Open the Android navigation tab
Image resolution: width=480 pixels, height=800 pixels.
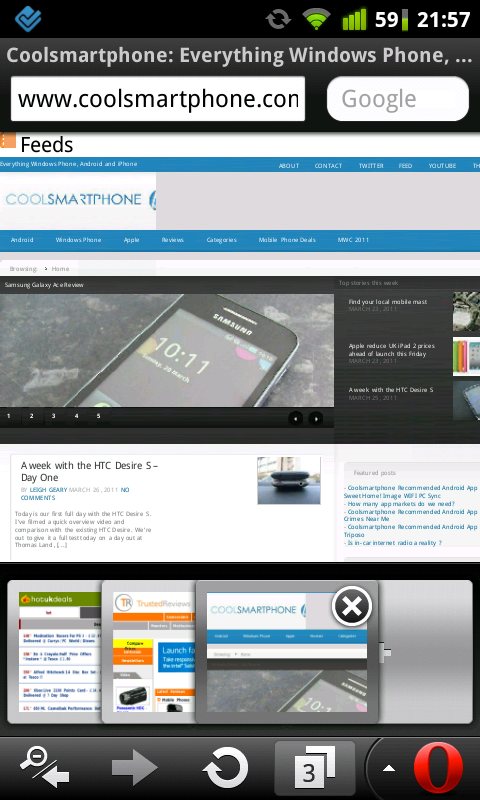click(x=22, y=240)
